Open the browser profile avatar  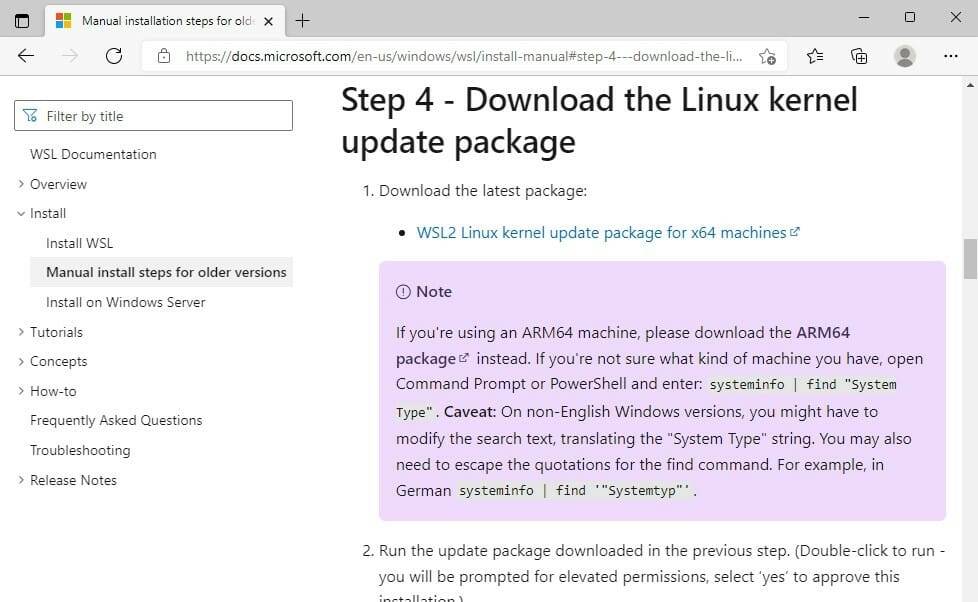(x=903, y=56)
